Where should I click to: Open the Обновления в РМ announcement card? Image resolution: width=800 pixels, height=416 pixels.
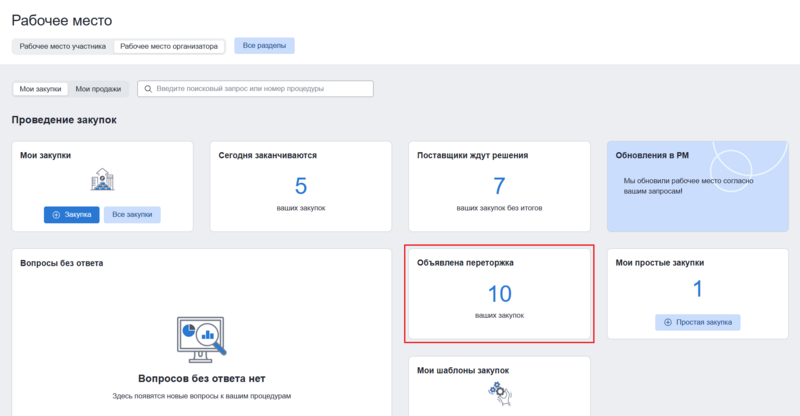[x=697, y=185]
